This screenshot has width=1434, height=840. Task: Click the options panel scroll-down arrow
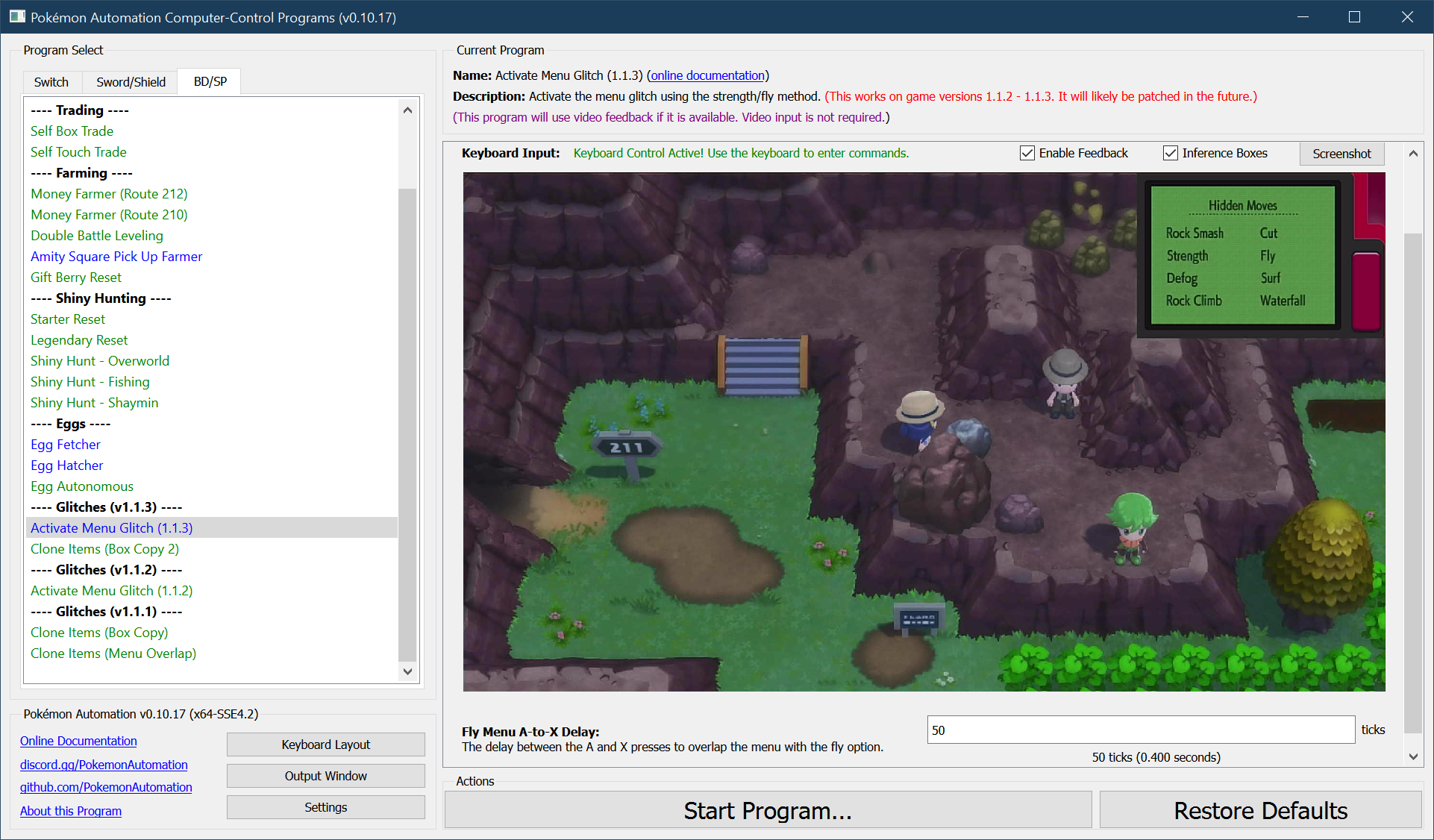point(1413,756)
